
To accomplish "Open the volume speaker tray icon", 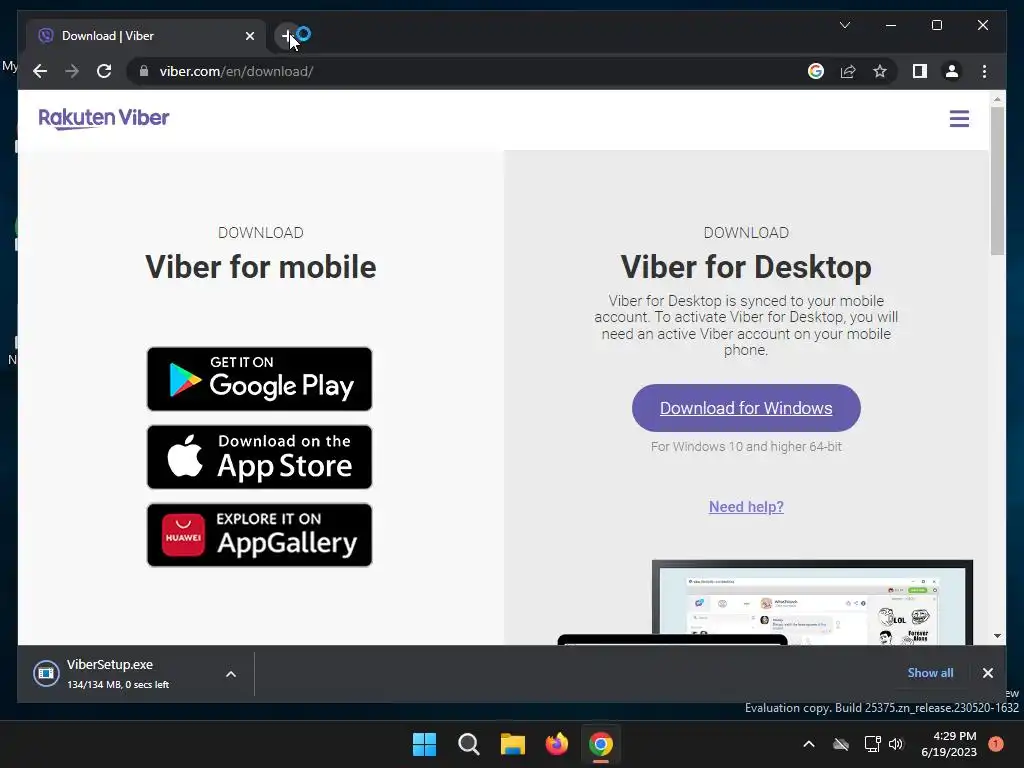I will [896, 744].
